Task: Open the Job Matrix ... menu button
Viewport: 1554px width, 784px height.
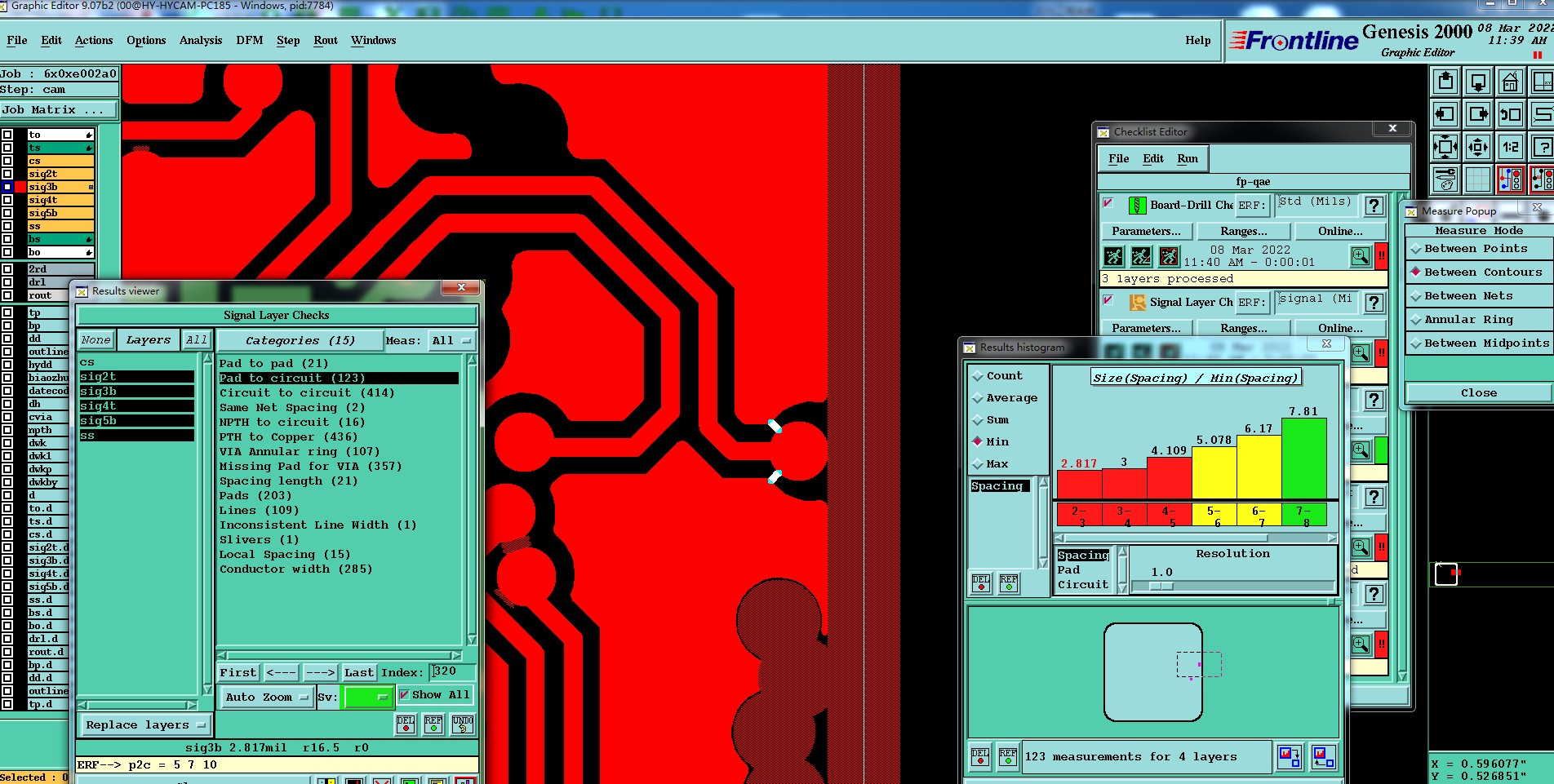Action: 59,109
